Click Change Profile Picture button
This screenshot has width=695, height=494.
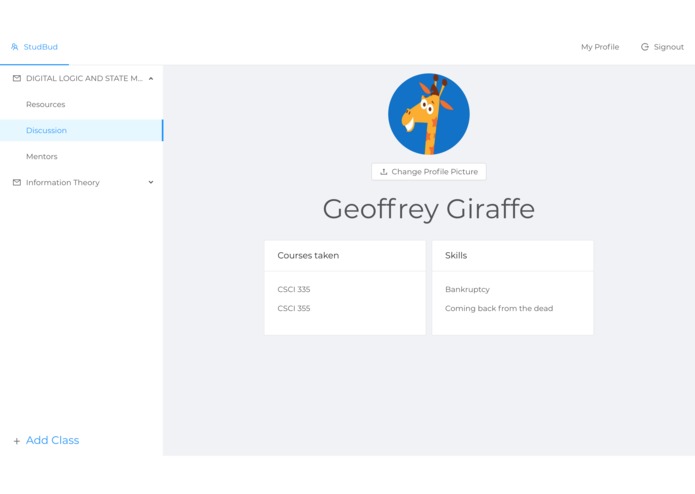429,172
